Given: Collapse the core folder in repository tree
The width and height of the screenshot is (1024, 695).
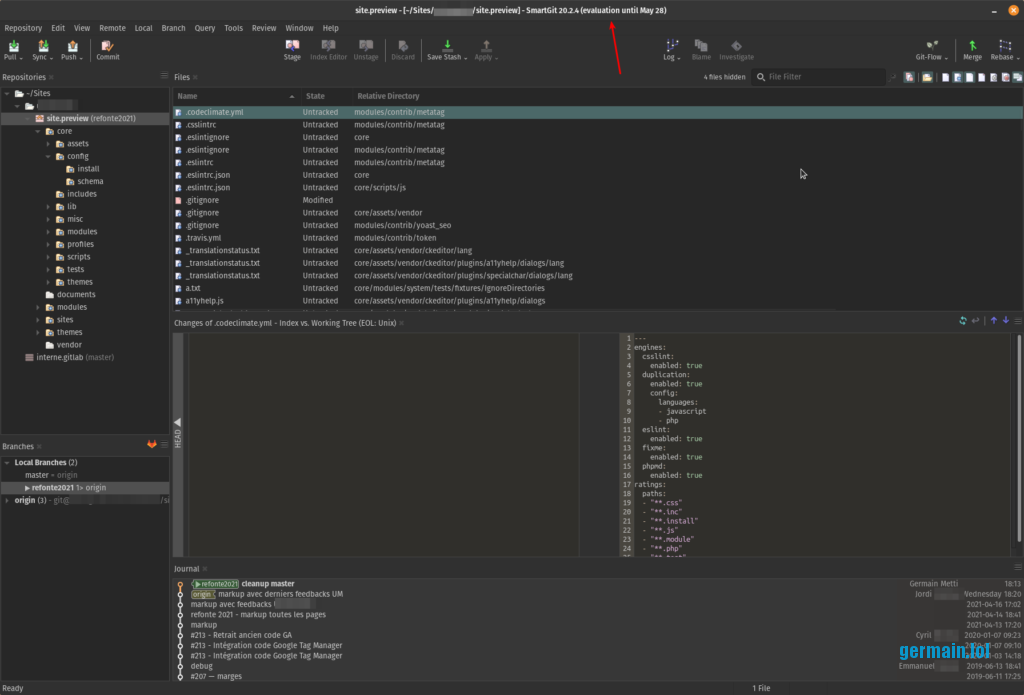Looking at the screenshot, I should click(x=37, y=131).
